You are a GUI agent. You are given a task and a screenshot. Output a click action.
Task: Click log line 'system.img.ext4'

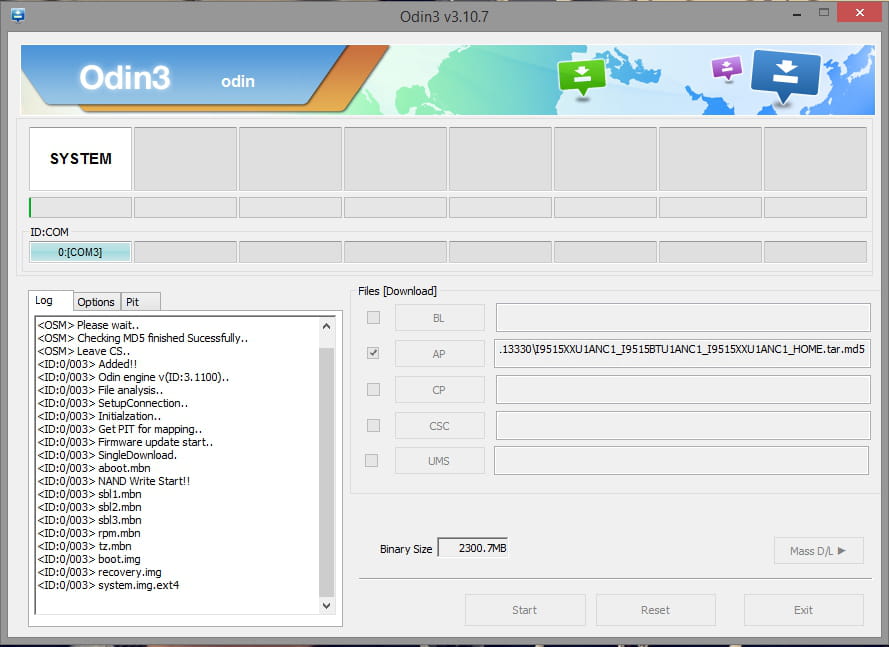pos(108,585)
